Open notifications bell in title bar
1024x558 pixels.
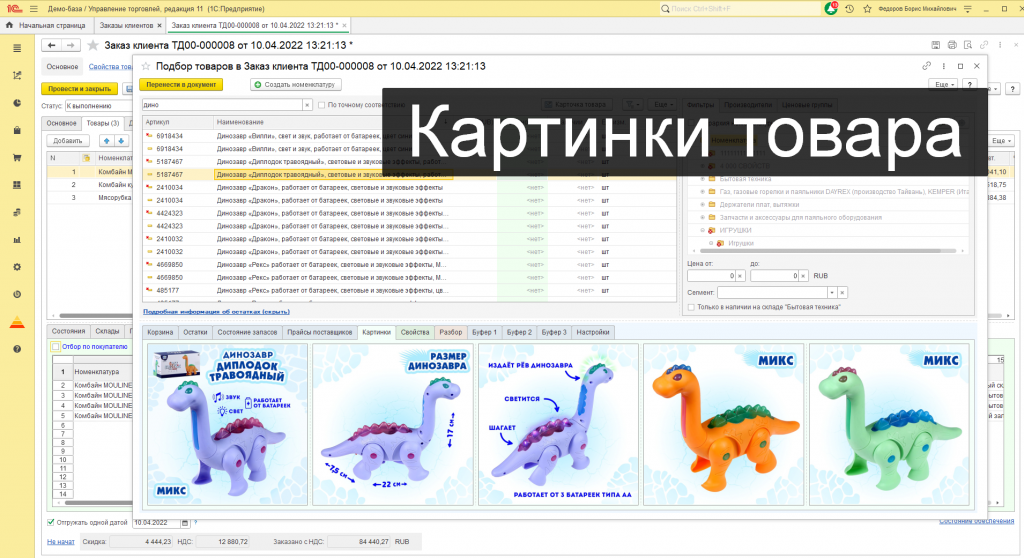831,8
